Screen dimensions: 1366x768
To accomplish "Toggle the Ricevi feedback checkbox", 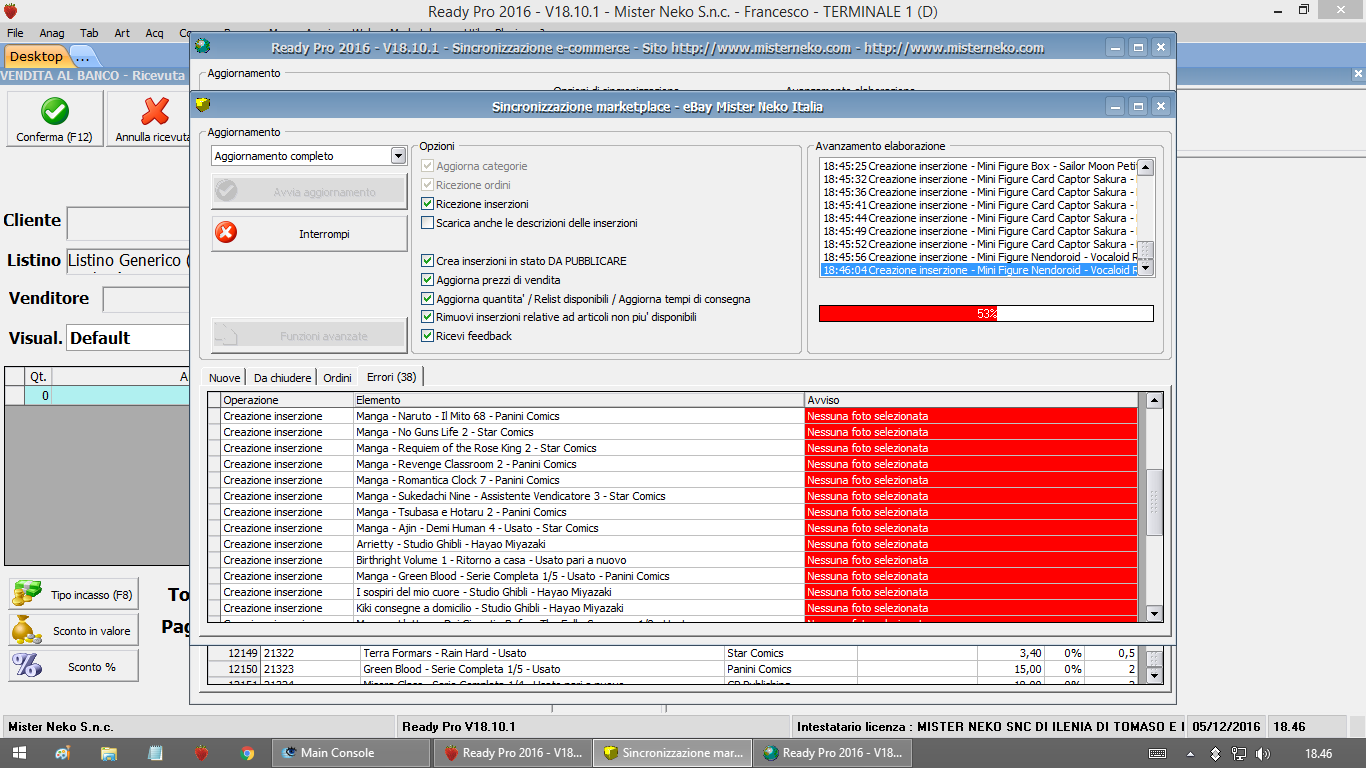I will (x=428, y=336).
